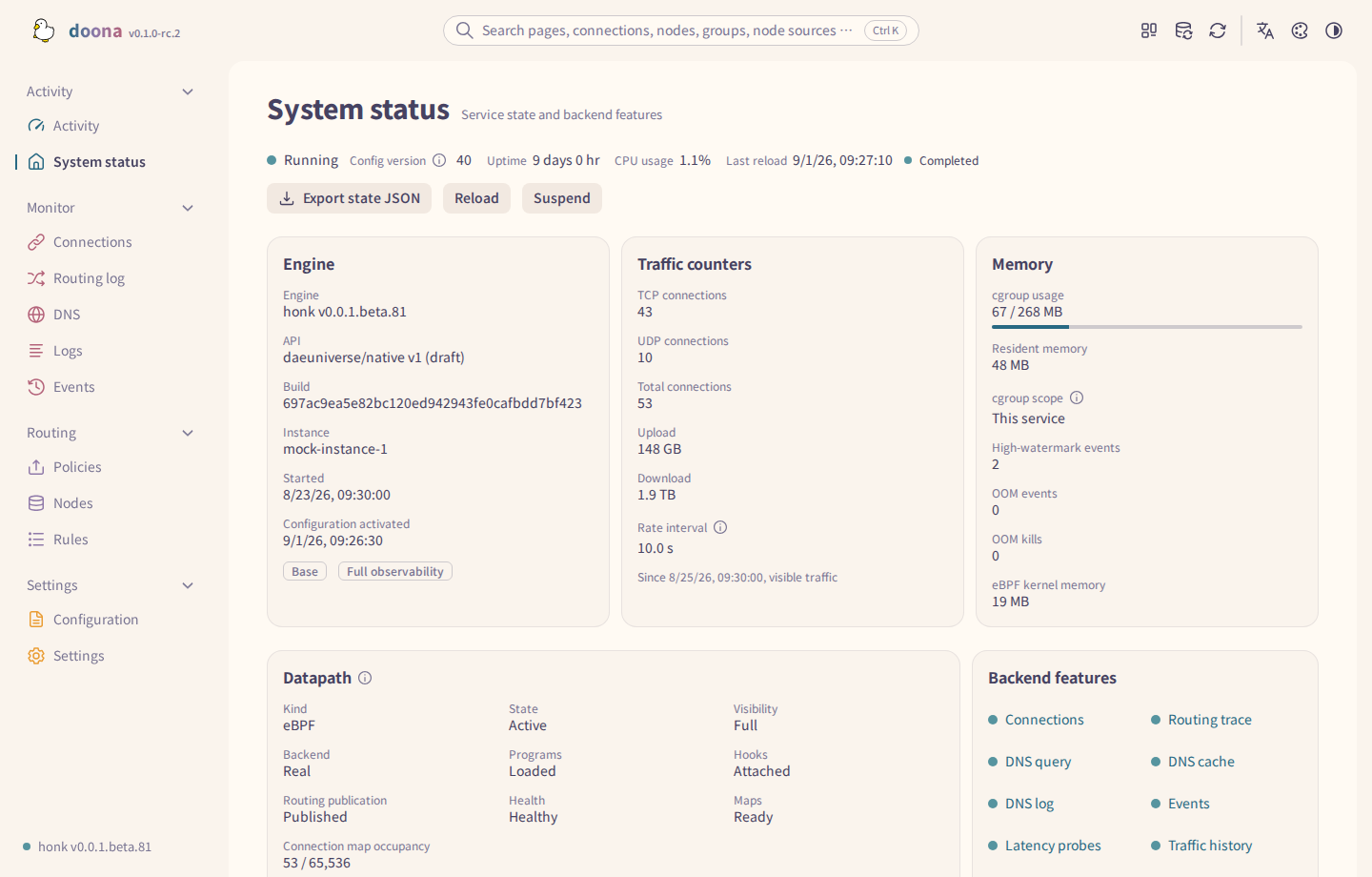Click the cgroup usage progress bar
The image size is (1372, 877).
tap(1146, 327)
